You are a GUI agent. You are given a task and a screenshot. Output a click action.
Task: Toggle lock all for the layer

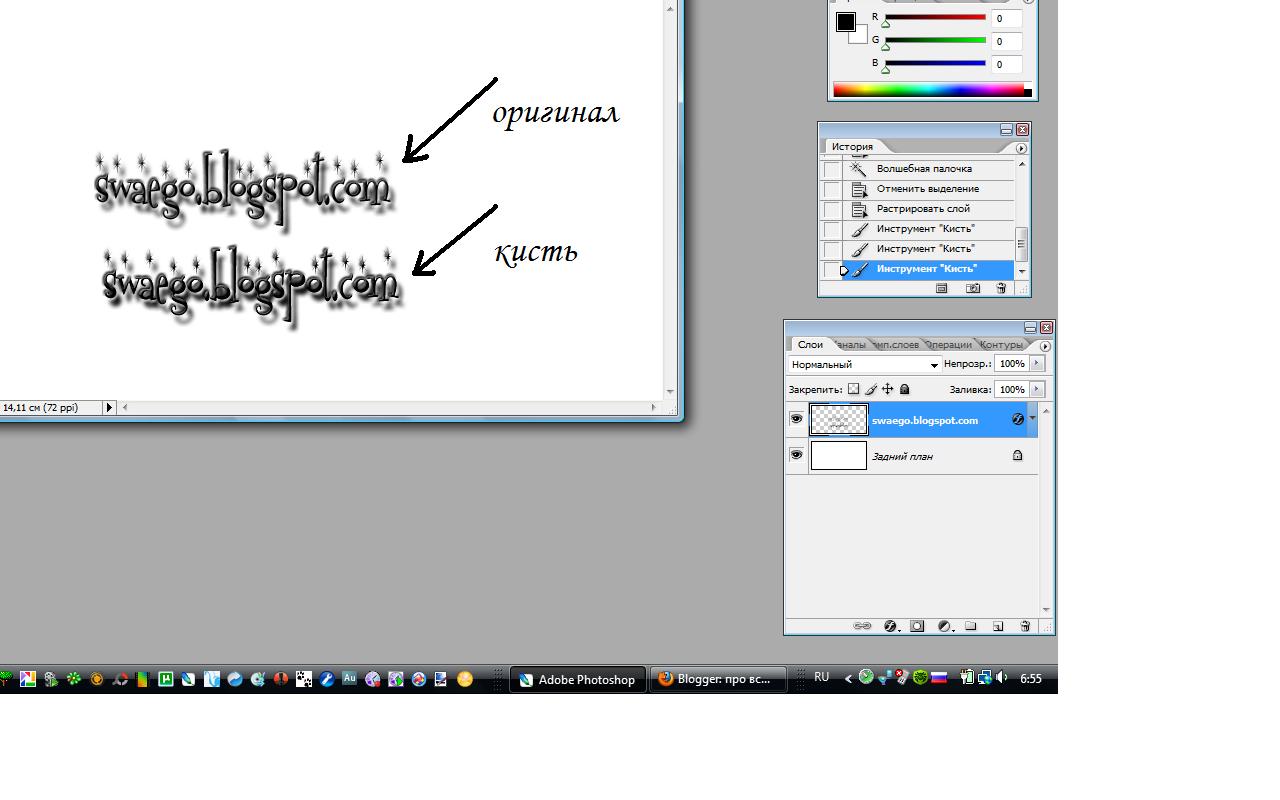pos(904,389)
